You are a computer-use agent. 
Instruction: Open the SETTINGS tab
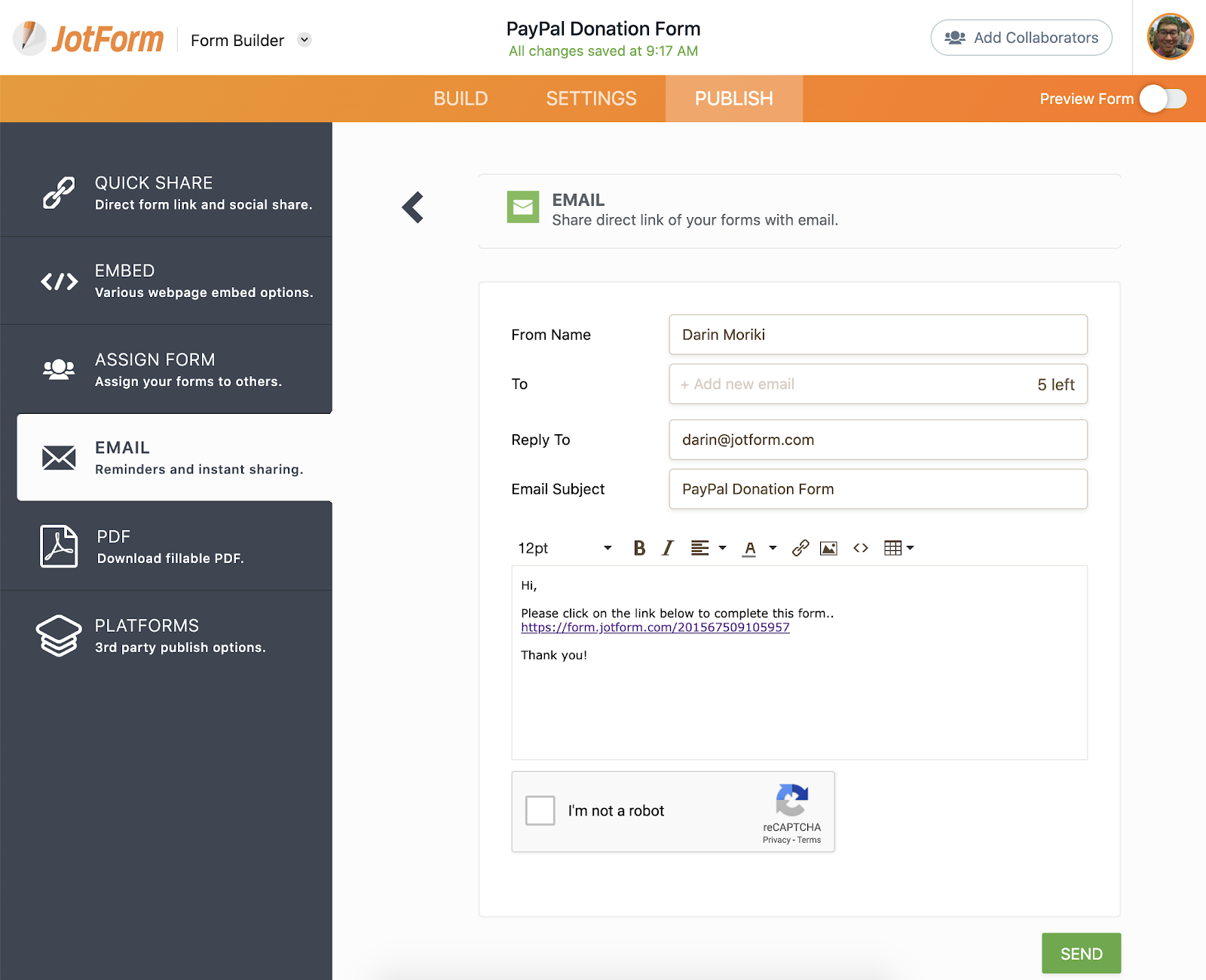(x=591, y=99)
